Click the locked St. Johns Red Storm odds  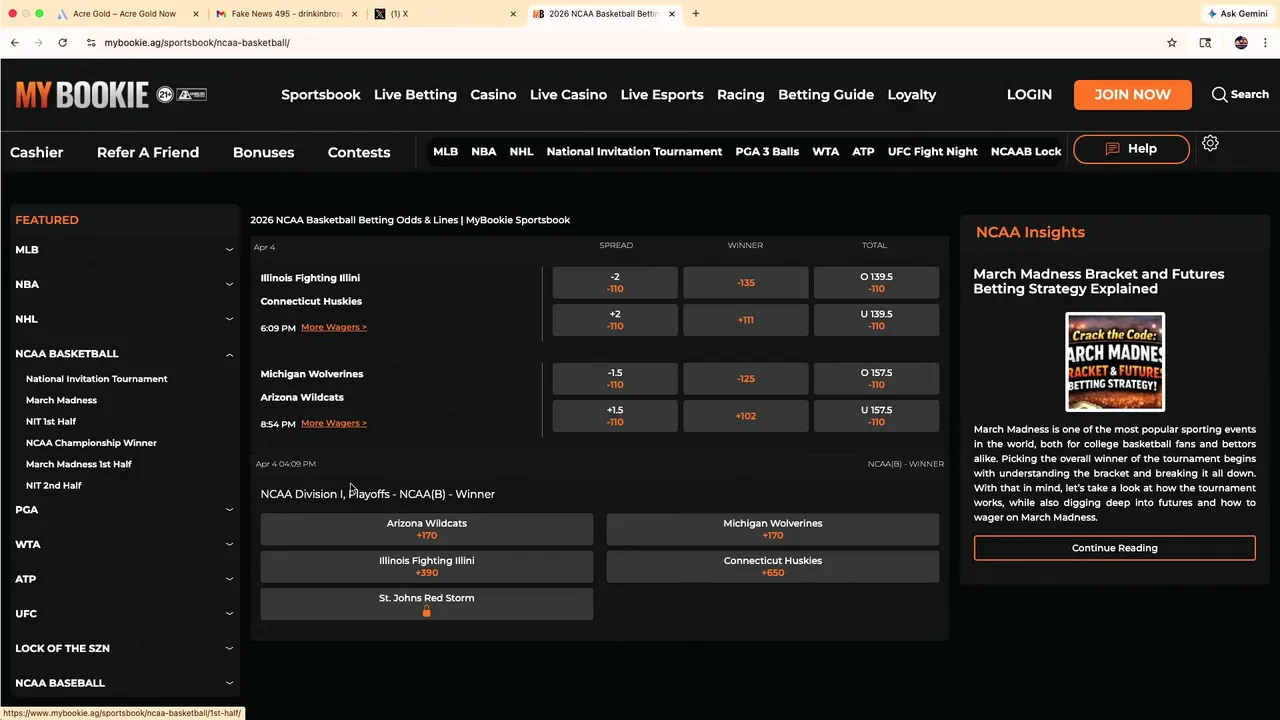(427, 604)
